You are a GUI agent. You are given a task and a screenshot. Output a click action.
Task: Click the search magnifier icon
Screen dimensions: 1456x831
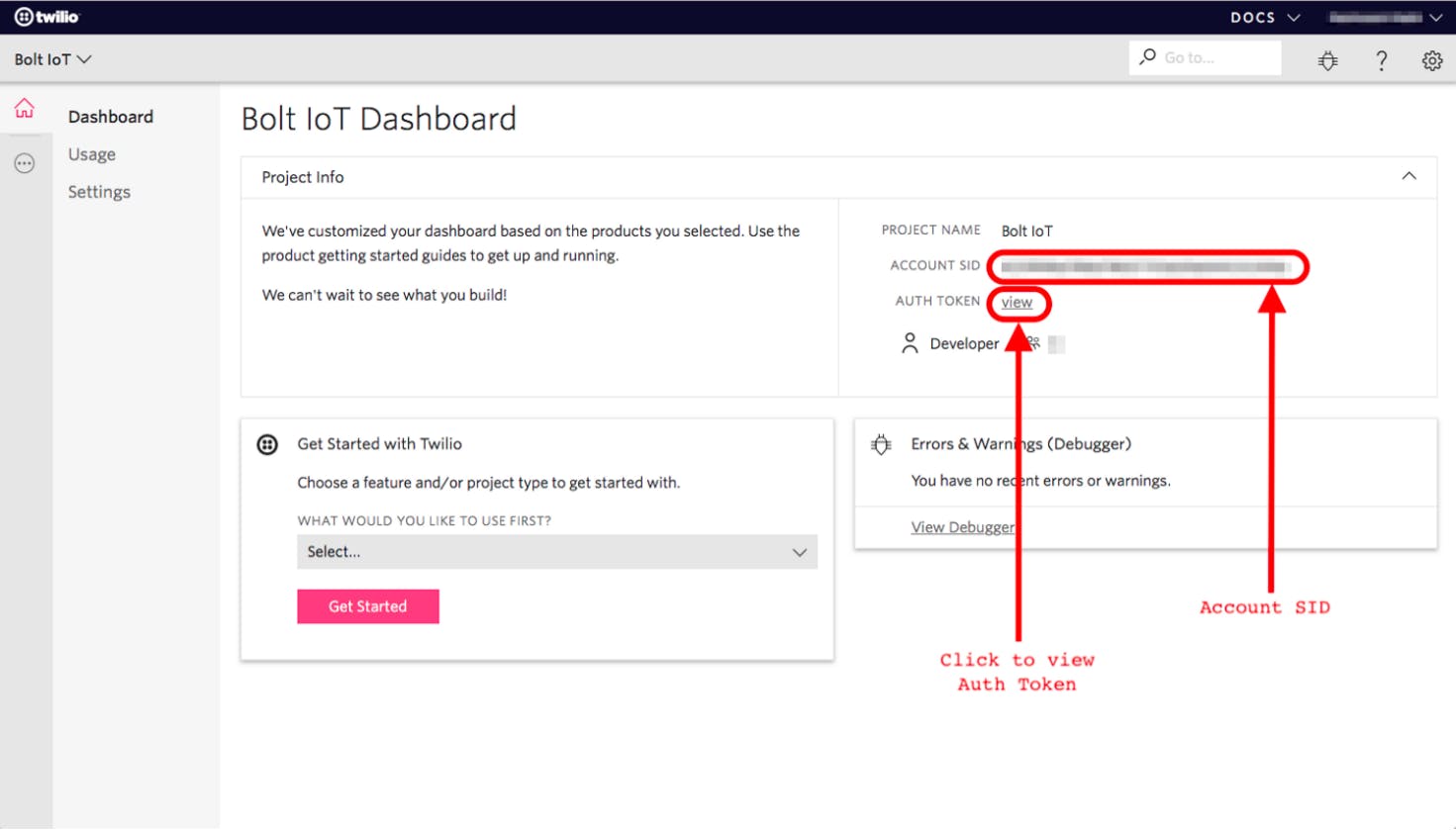[x=1147, y=57]
